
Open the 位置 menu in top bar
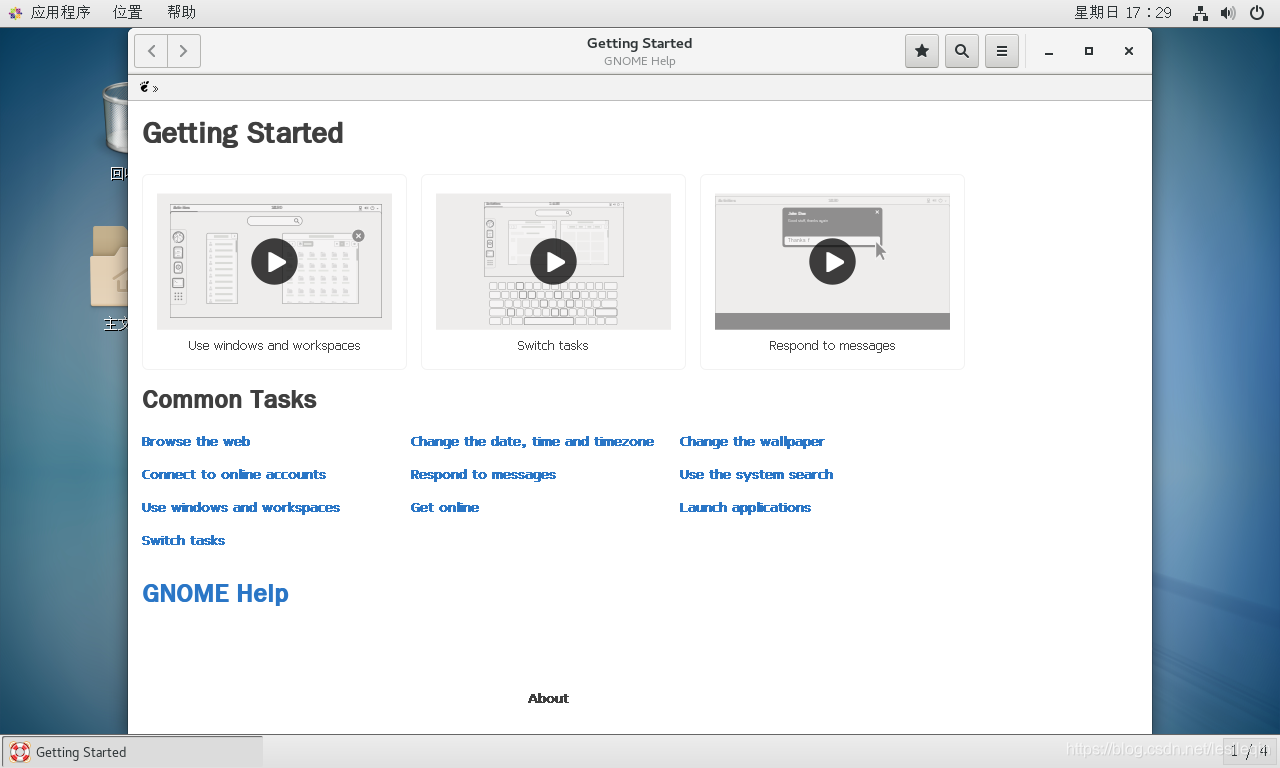click(x=127, y=13)
